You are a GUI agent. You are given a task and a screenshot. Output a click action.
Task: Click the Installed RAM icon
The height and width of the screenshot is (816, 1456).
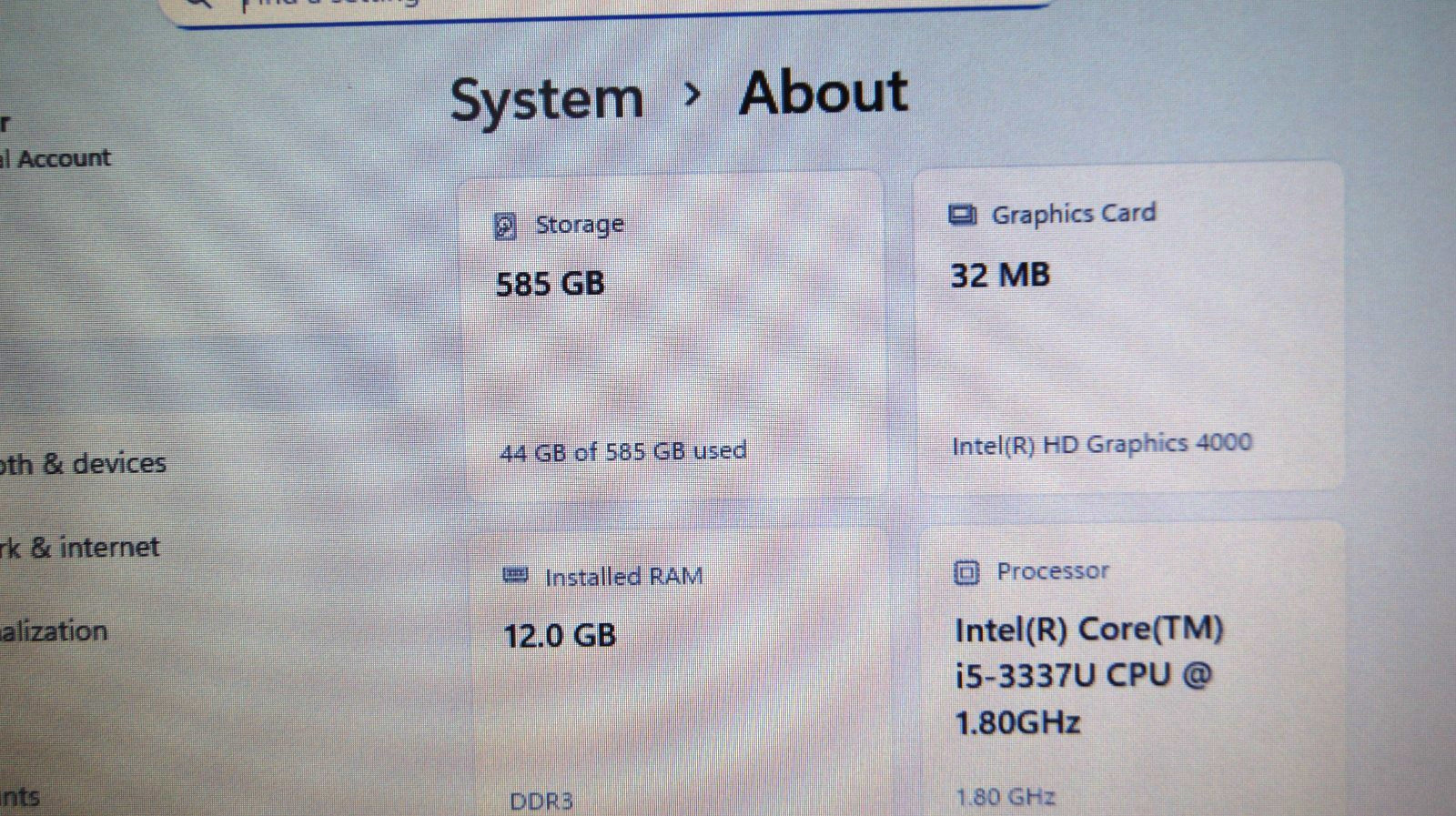(x=515, y=575)
